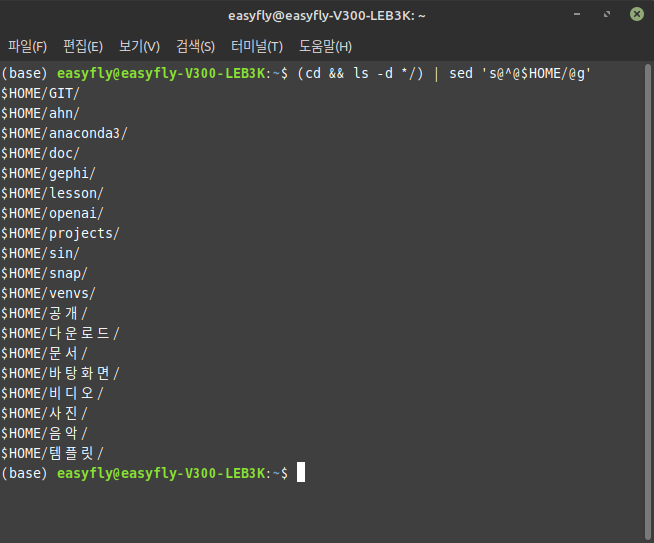Click the $HOME/doc/ output line
Viewport: 654px width, 543px height.
pyautogui.click(x=40, y=153)
